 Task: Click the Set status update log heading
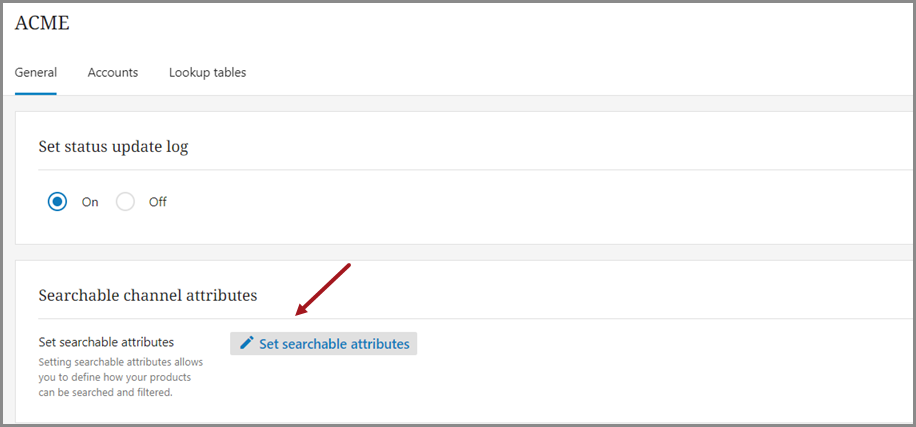[113, 147]
